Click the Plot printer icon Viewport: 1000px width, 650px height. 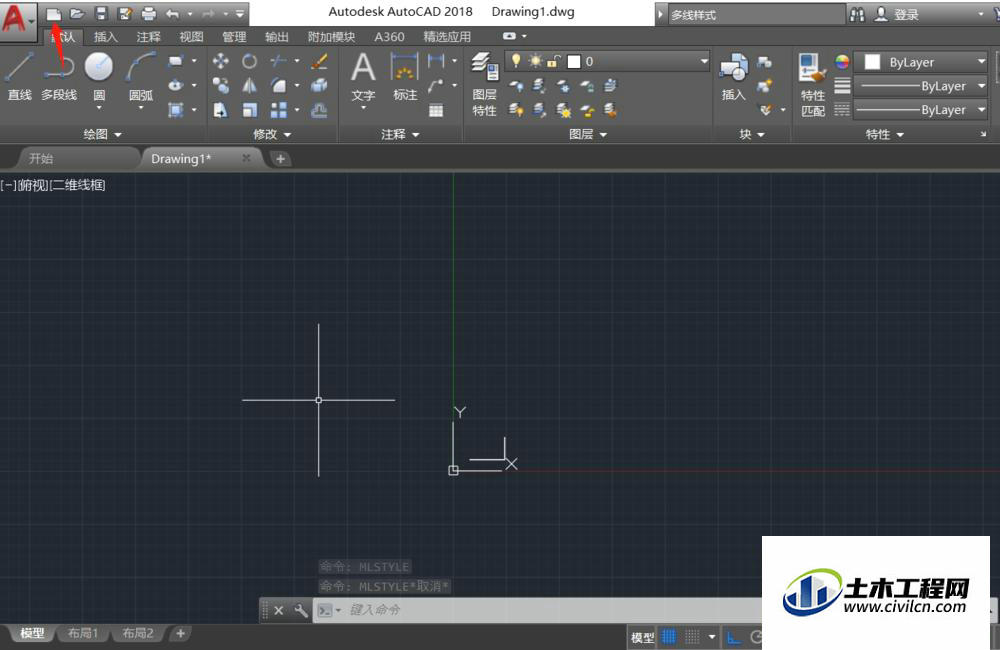(149, 13)
